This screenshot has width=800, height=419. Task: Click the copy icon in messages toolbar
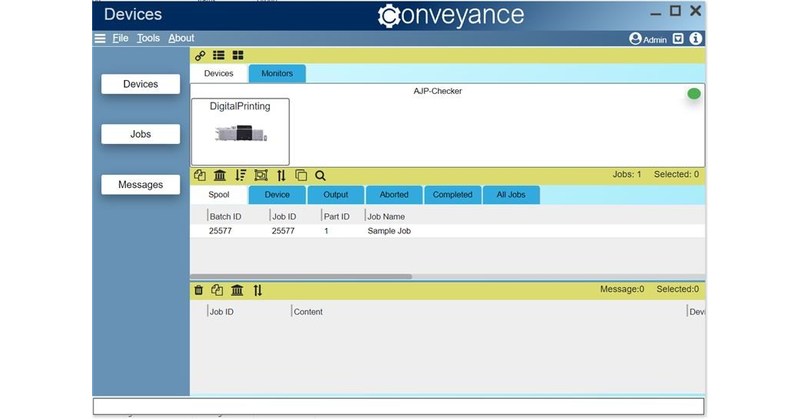(x=217, y=290)
